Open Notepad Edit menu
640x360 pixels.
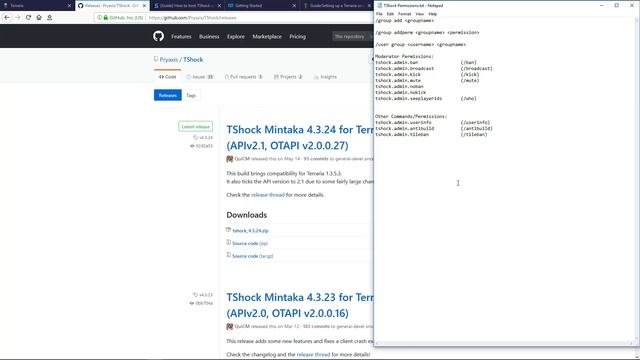[x=390, y=14]
